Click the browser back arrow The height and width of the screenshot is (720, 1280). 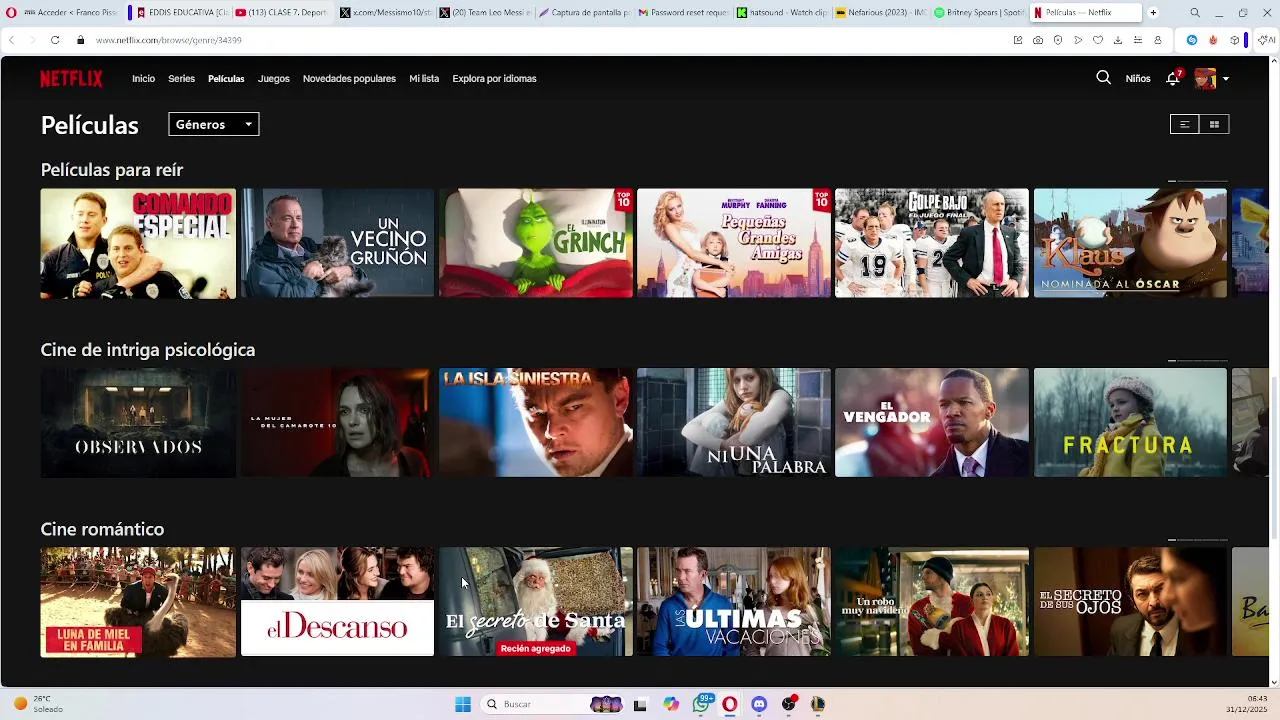[11, 40]
